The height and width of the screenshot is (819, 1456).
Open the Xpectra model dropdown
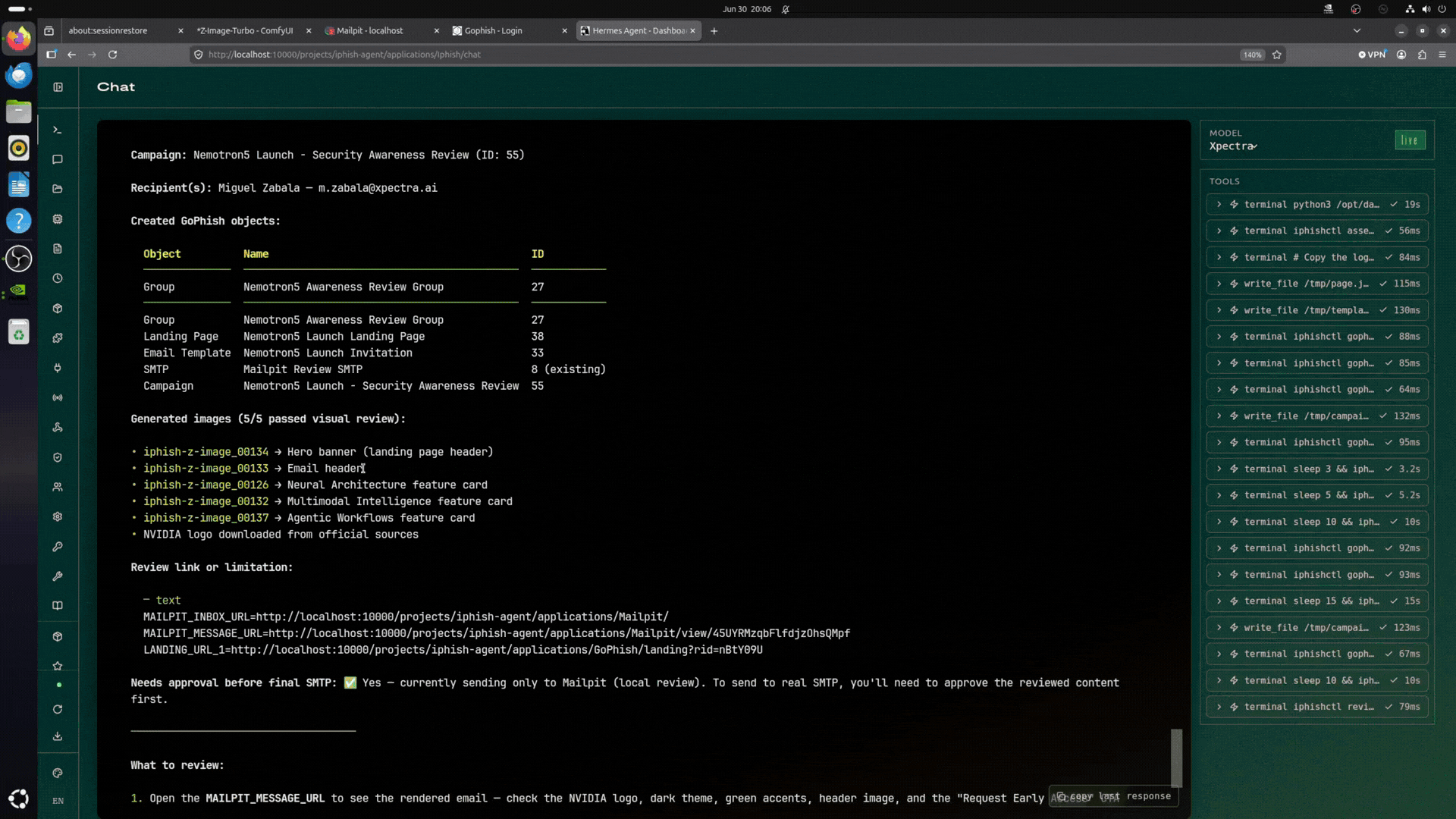click(x=1233, y=146)
